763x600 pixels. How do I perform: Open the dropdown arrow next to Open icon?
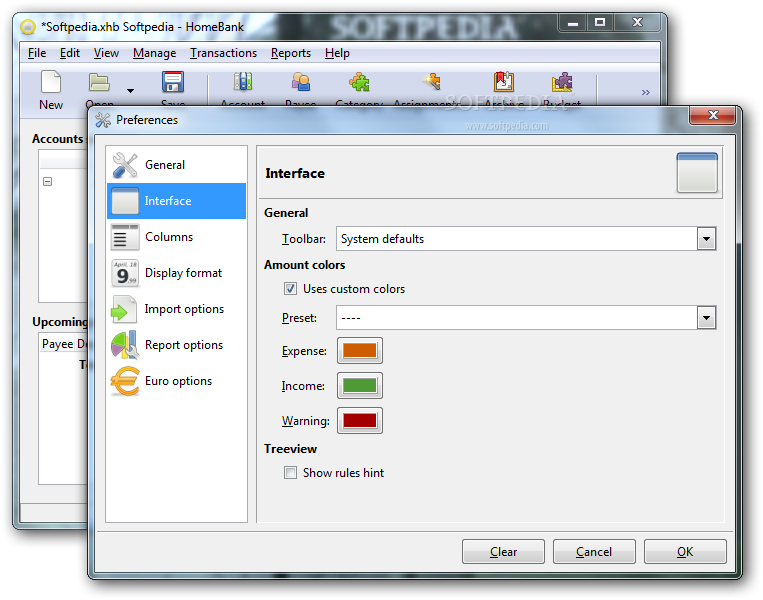click(x=130, y=91)
